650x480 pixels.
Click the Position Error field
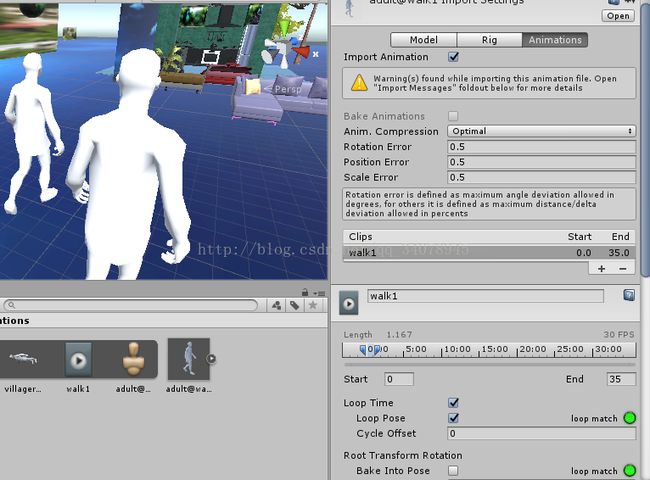541,162
